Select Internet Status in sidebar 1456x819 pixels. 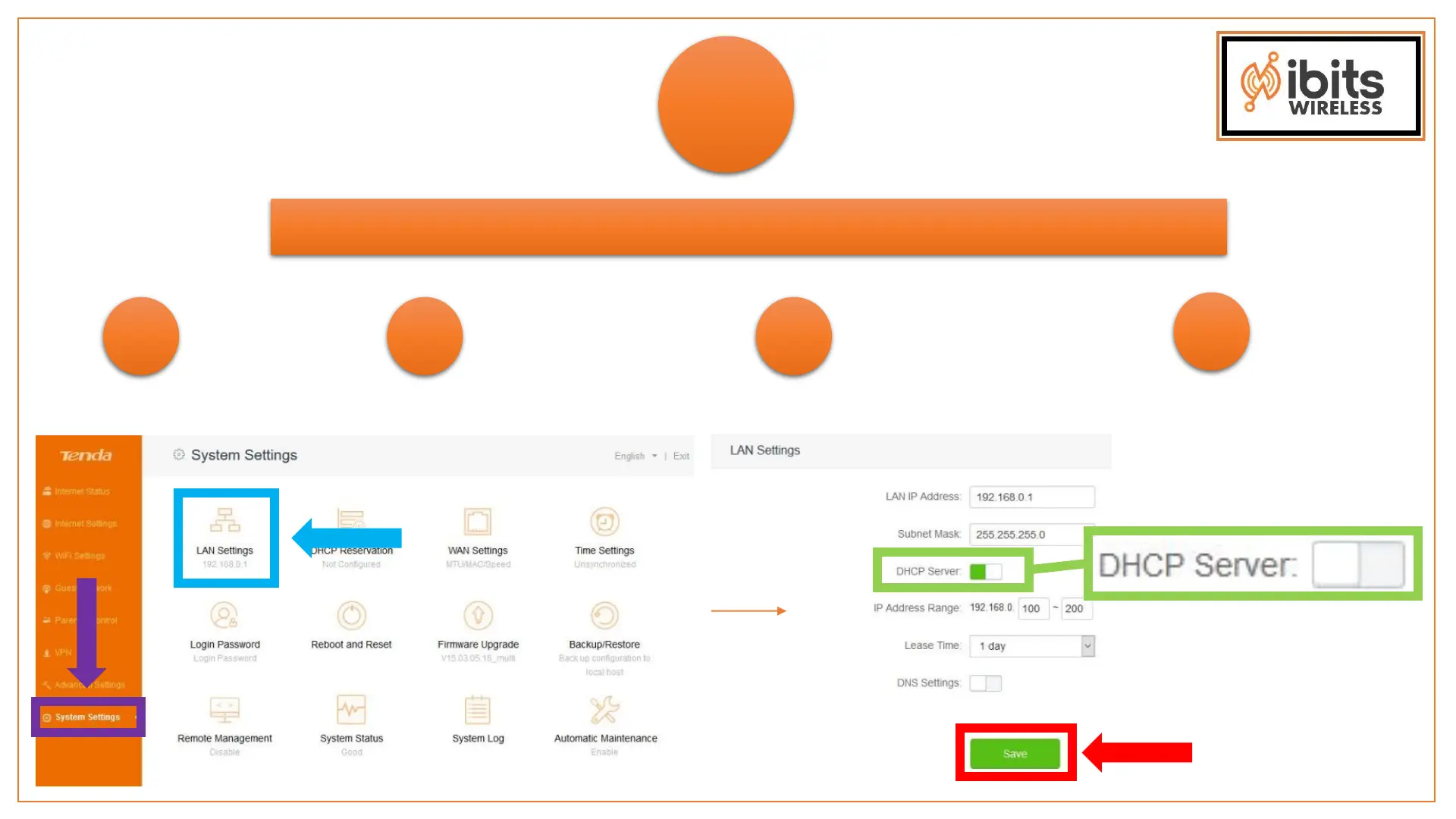[82, 491]
